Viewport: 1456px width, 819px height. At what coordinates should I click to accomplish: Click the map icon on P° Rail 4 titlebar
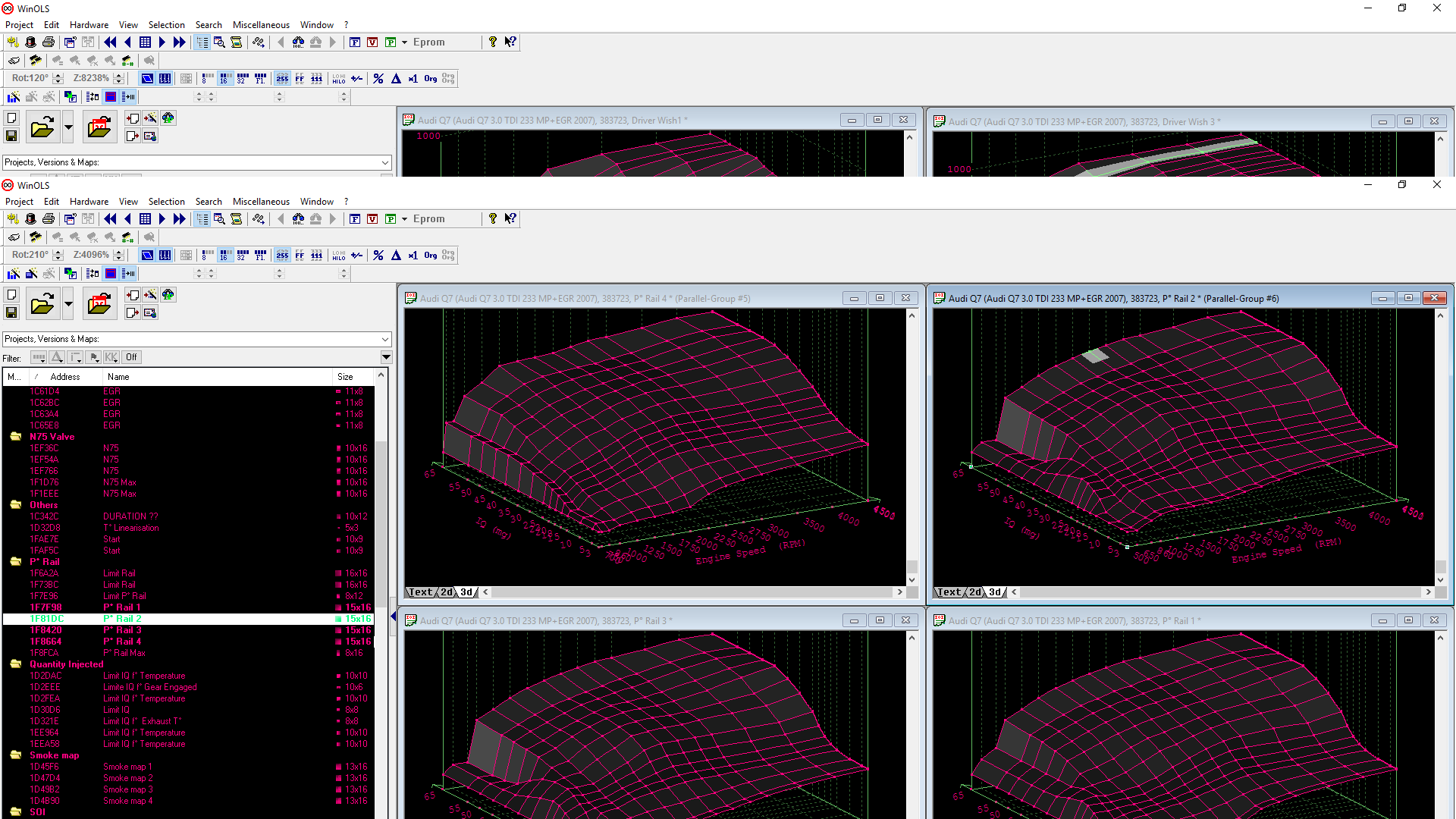coord(410,298)
